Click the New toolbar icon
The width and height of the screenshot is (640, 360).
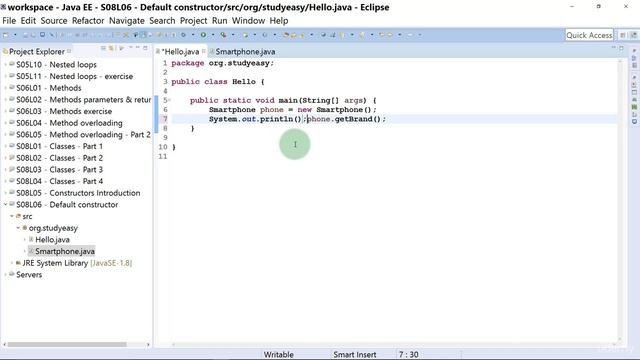pyautogui.click(x=6, y=35)
